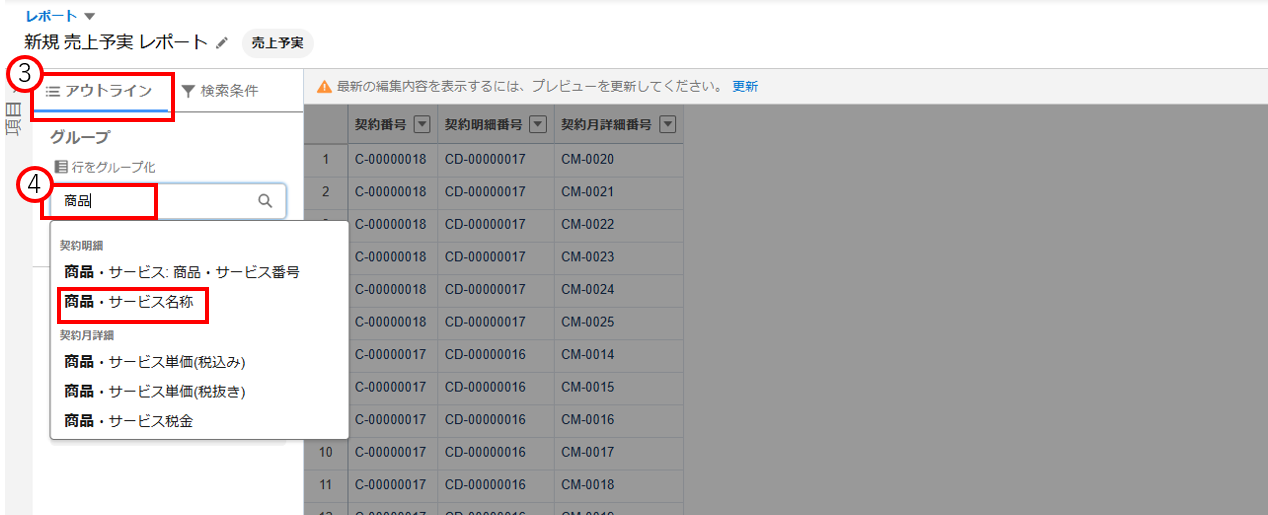Open the 契約番号 column dropdown menu
The height and width of the screenshot is (515, 1268).
tap(422, 125)
